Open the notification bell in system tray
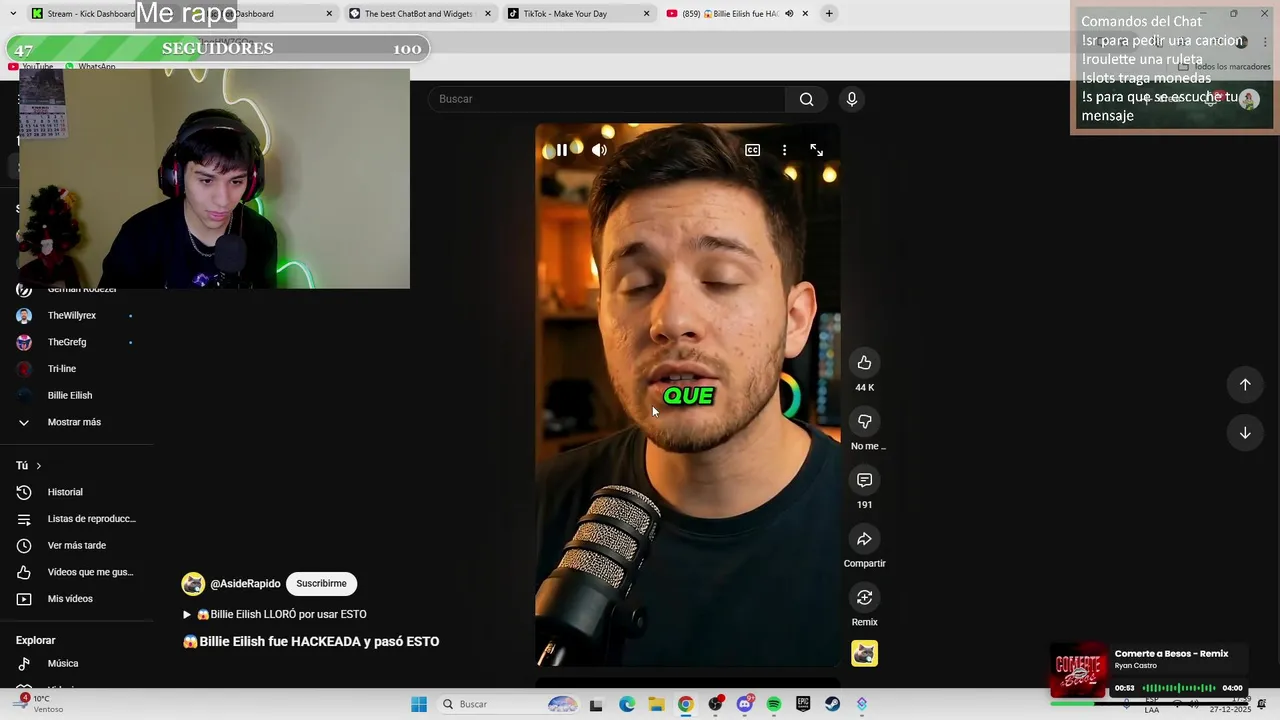1280x720 pixels. click(1262, 704)
